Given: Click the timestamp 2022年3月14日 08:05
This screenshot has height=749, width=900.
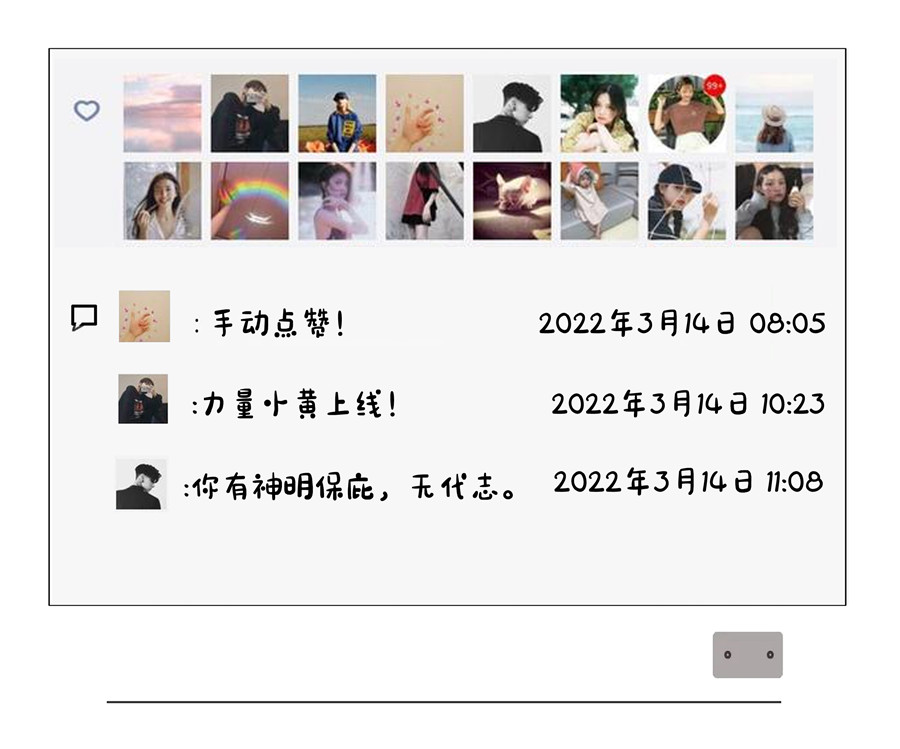Looking at the screenshot, I should pyautogui.click(x=682, y=323).
